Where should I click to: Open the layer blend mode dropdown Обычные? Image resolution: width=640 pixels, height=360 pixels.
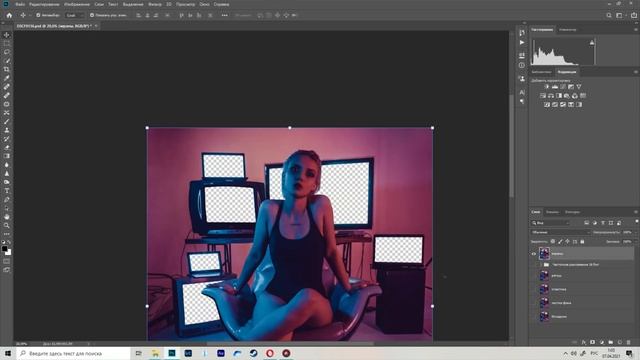(561, 232)
